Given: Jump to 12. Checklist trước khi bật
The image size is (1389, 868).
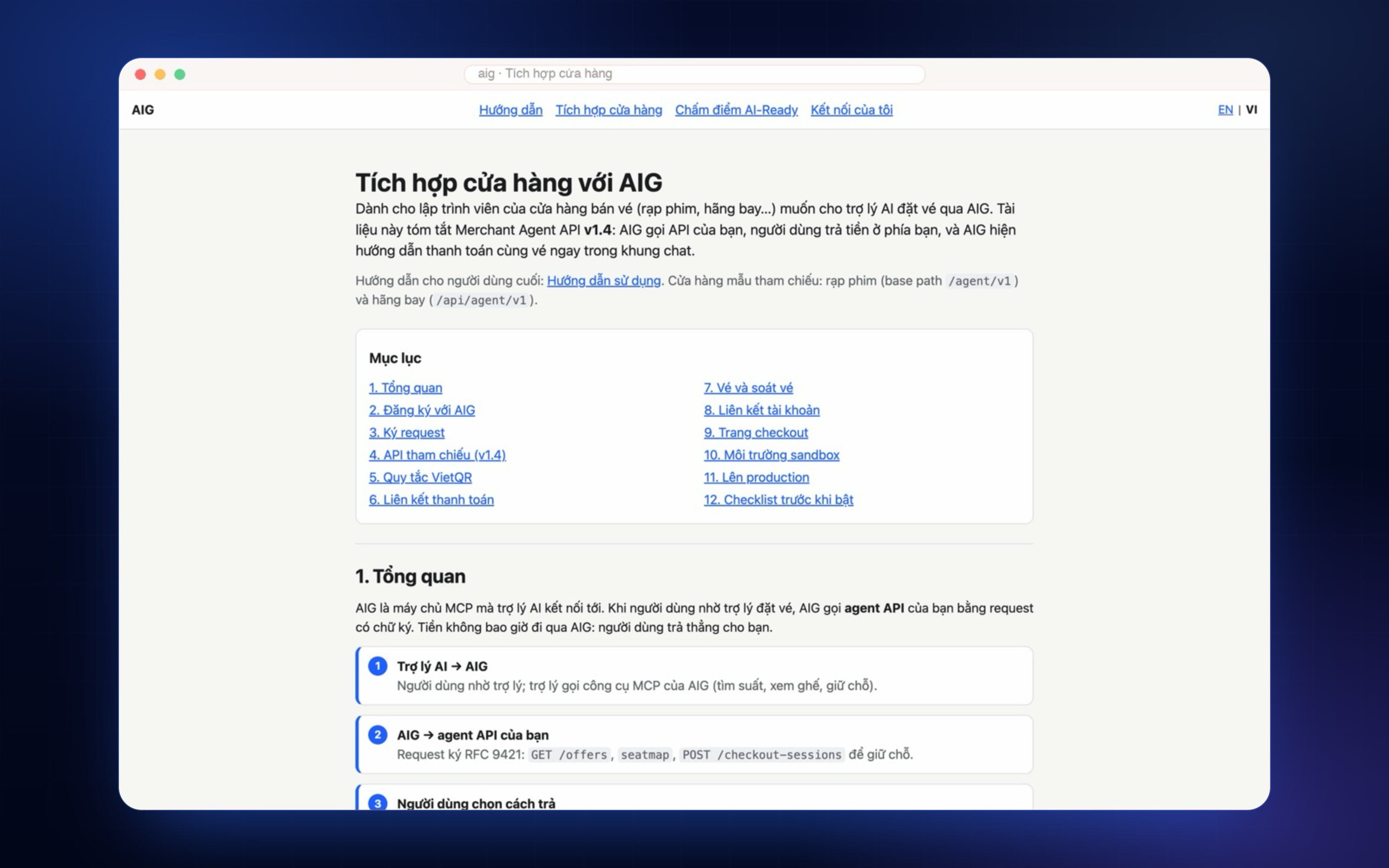Looking at the screenshot, I should (778, 500).
